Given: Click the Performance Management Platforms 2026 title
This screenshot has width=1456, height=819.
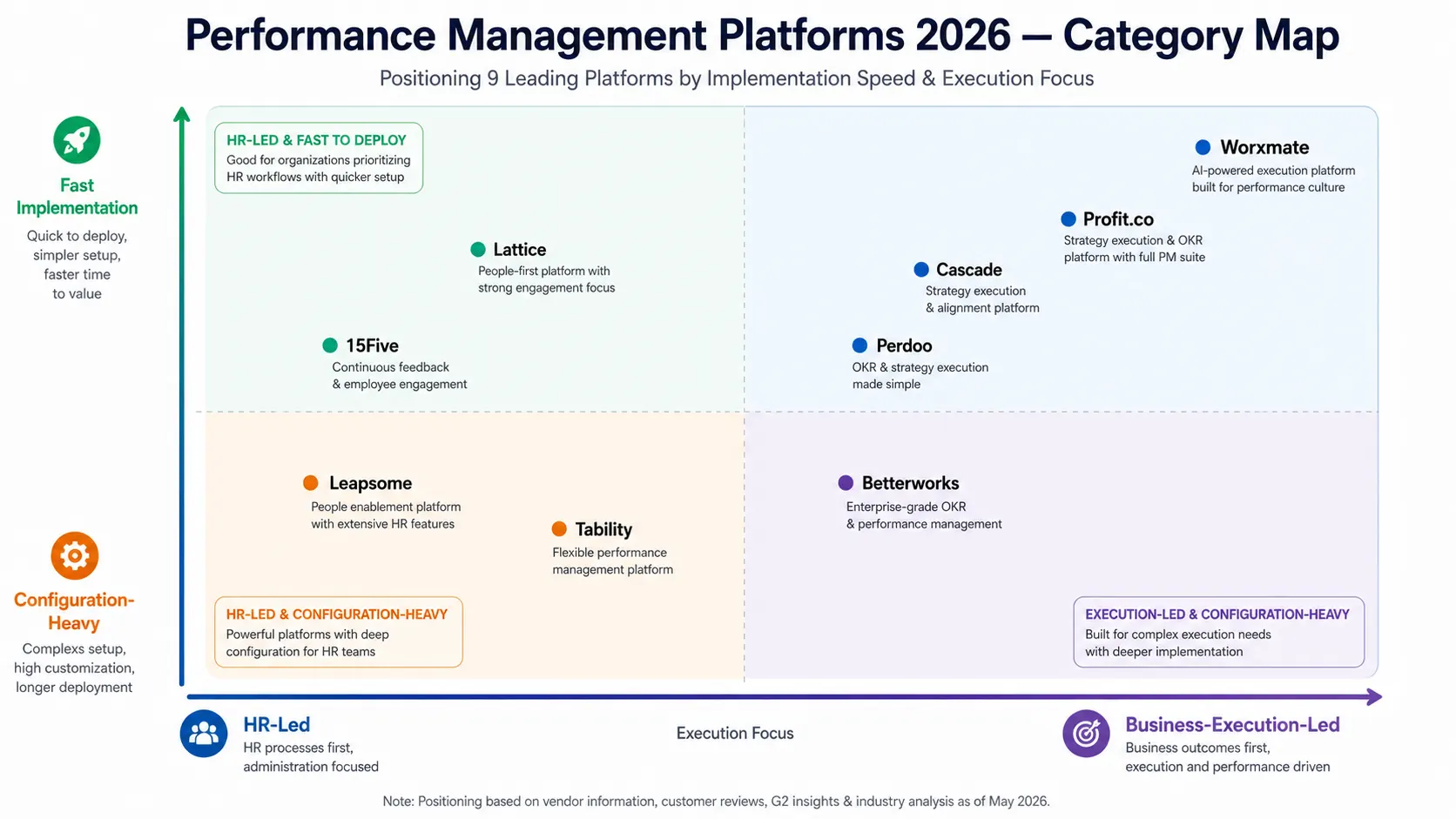Looking at the screenshot, I should tap(762, 36).
